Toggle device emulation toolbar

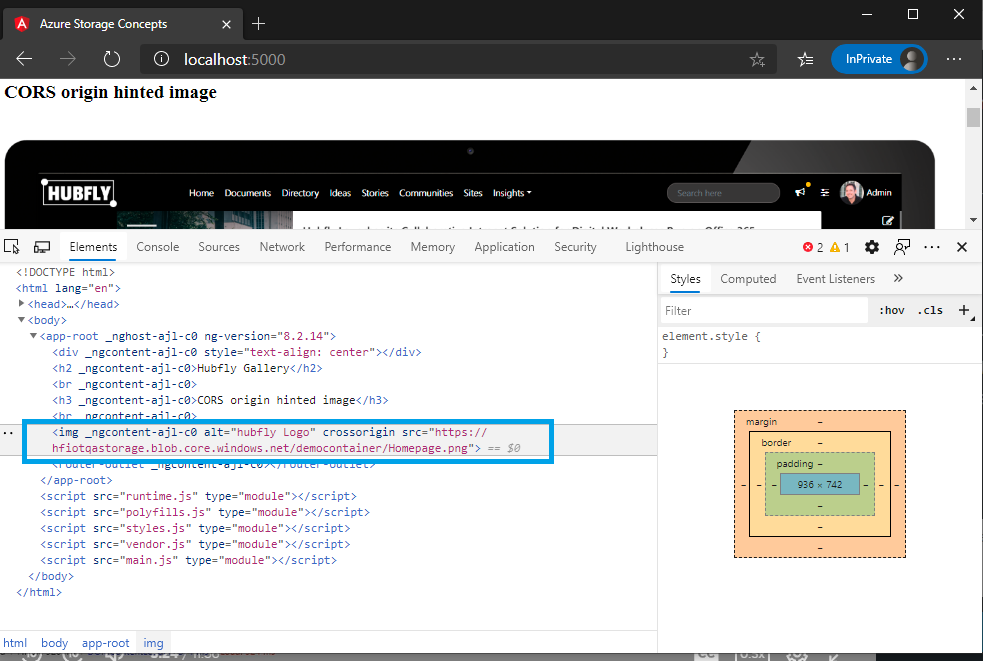(41, 247)
